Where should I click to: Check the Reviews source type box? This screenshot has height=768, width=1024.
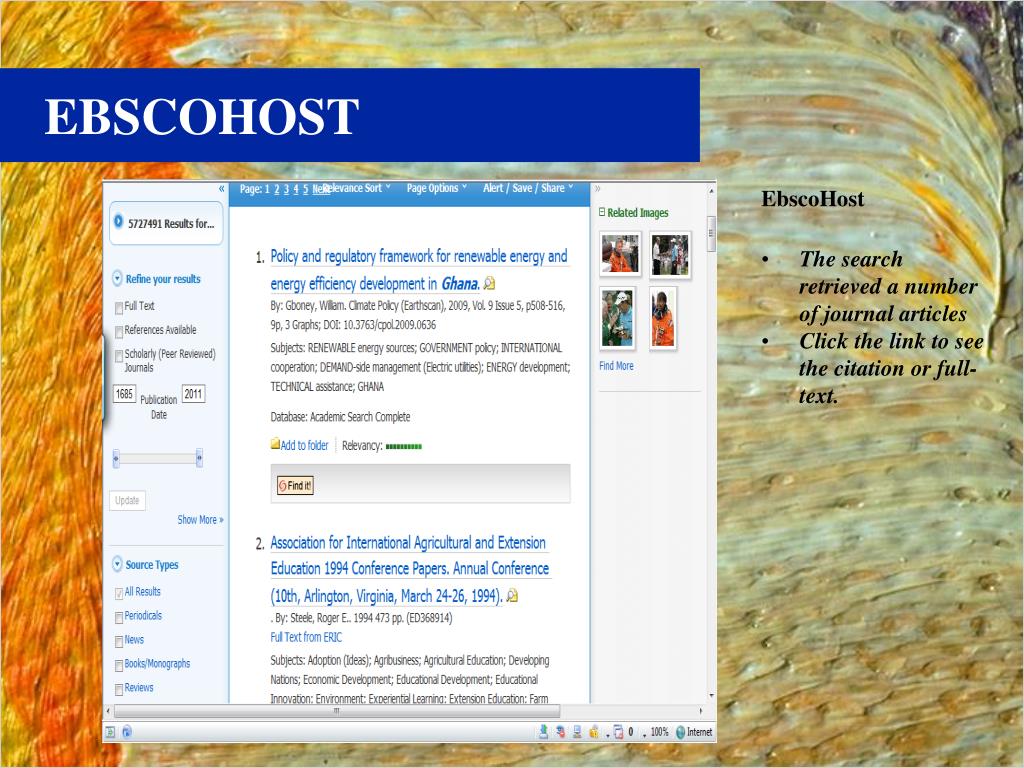pyautogui.click(x=119, y=690)
